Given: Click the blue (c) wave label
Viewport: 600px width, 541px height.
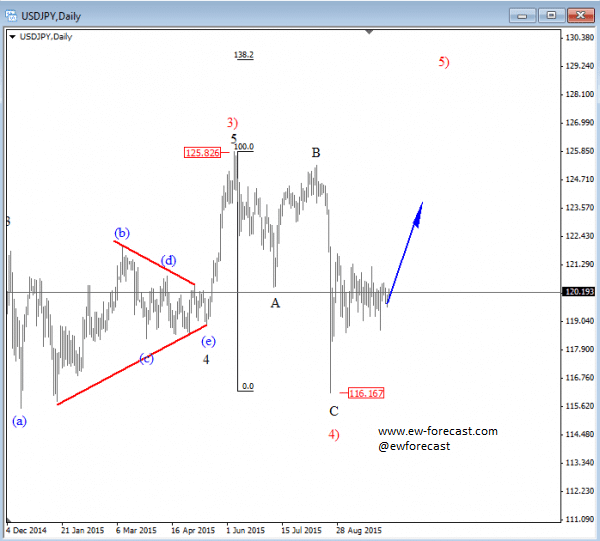Looking at the screenshot, I should [147, 358].
